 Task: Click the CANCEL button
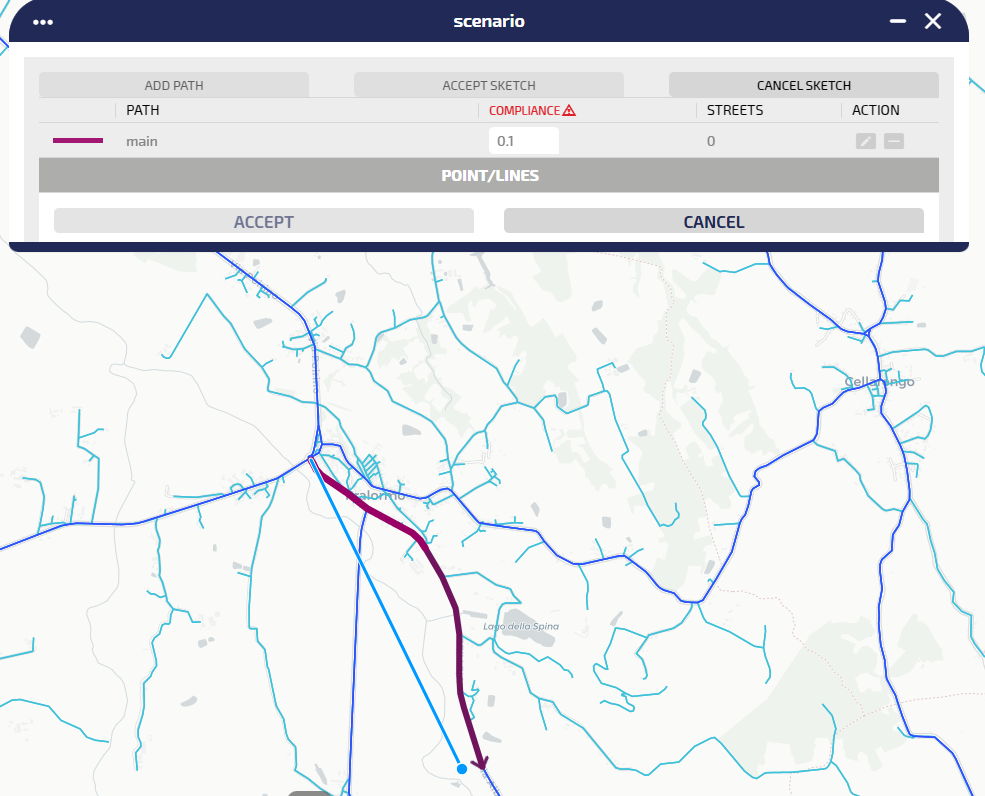(713, 221)
